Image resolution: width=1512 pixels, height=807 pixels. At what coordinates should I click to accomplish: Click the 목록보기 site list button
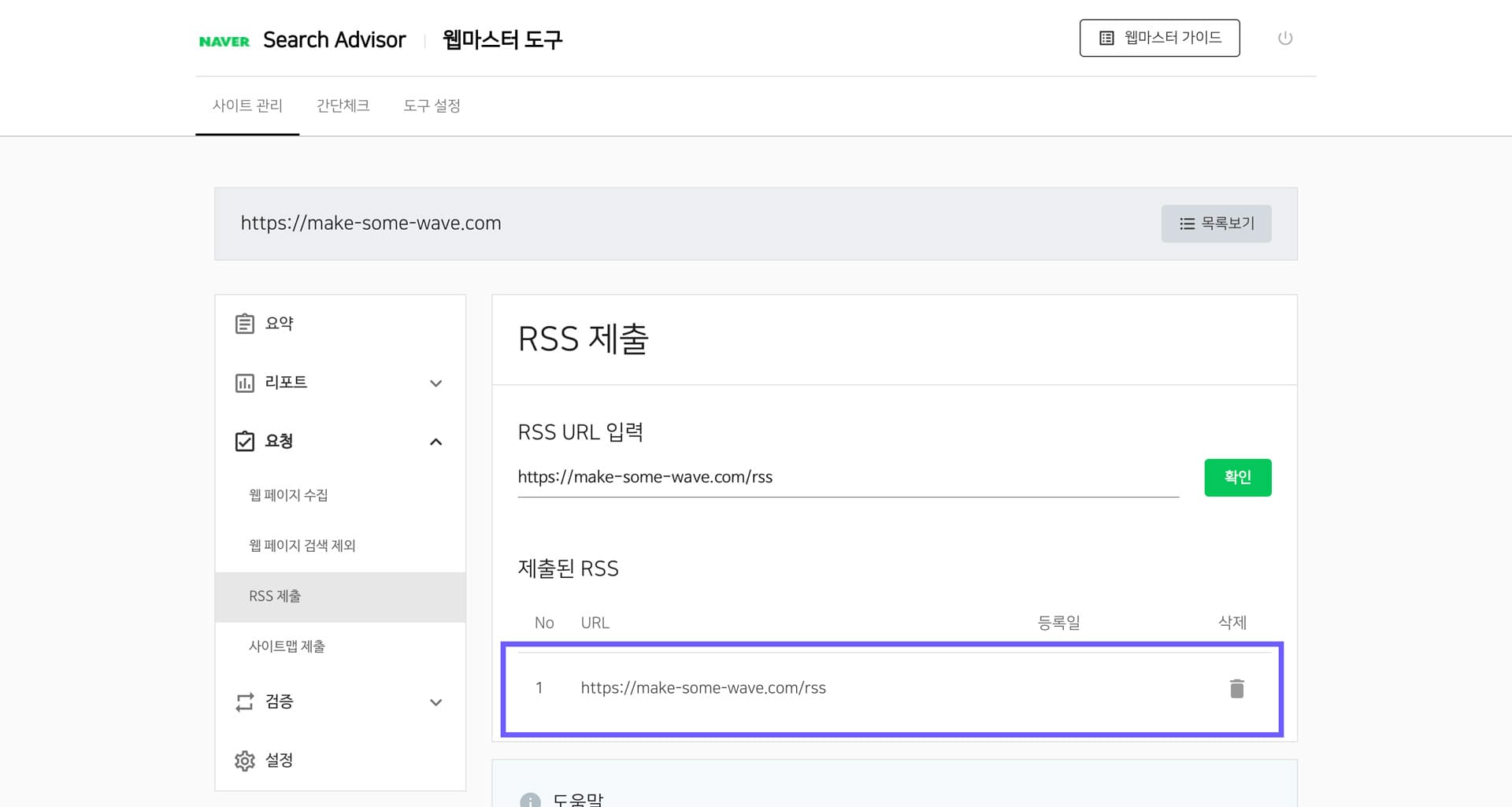point(1216,223)
